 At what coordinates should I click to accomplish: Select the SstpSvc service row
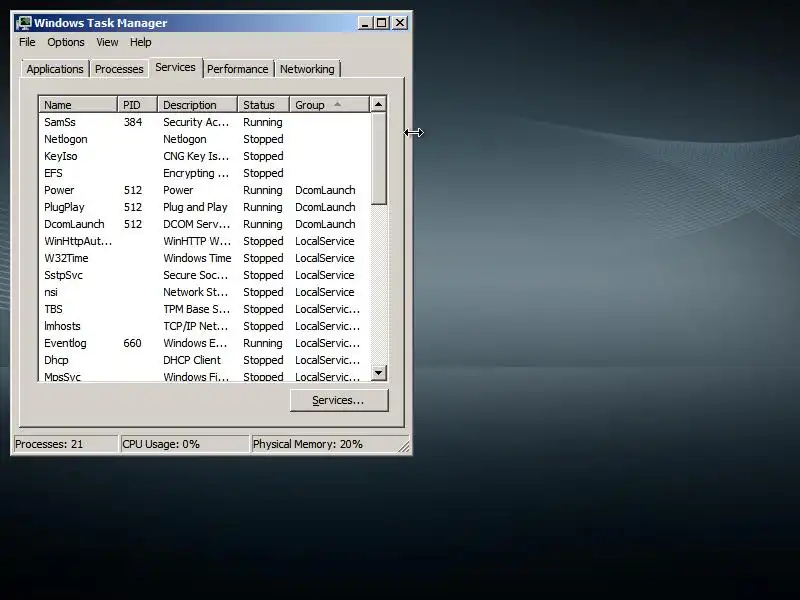[x=204, y=275]
